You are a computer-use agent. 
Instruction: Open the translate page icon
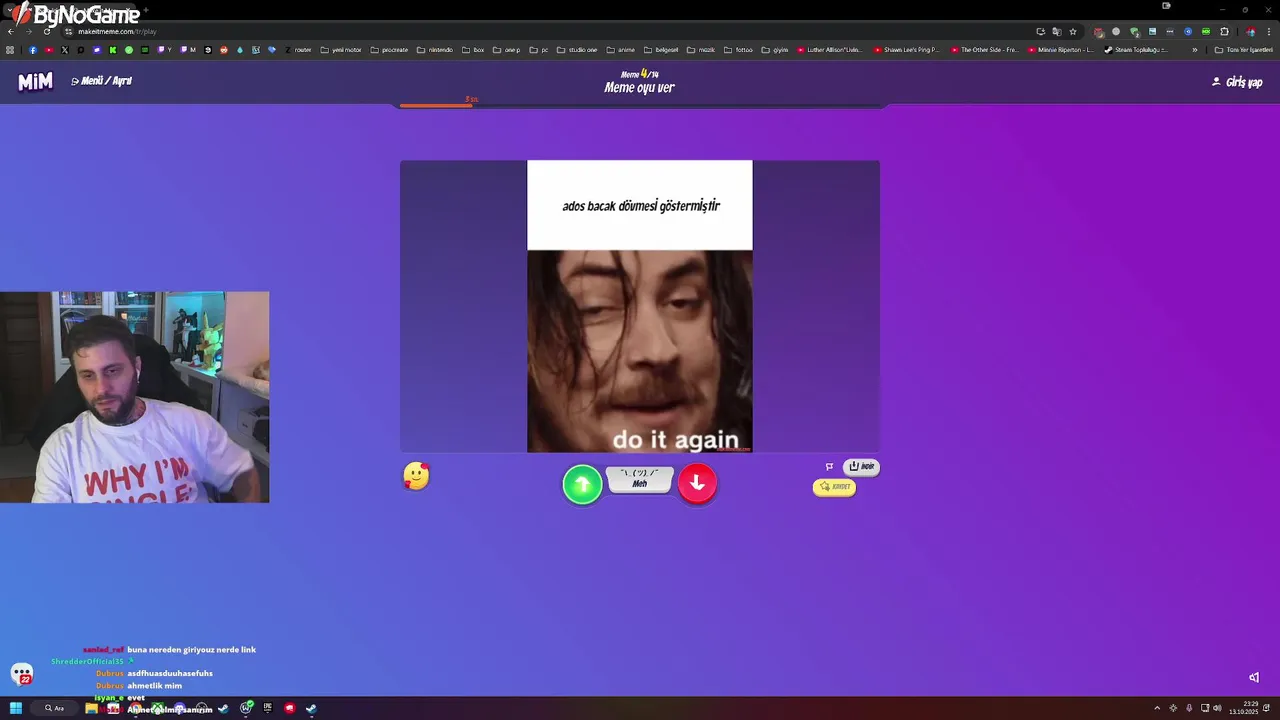(x=1056, y=31)
